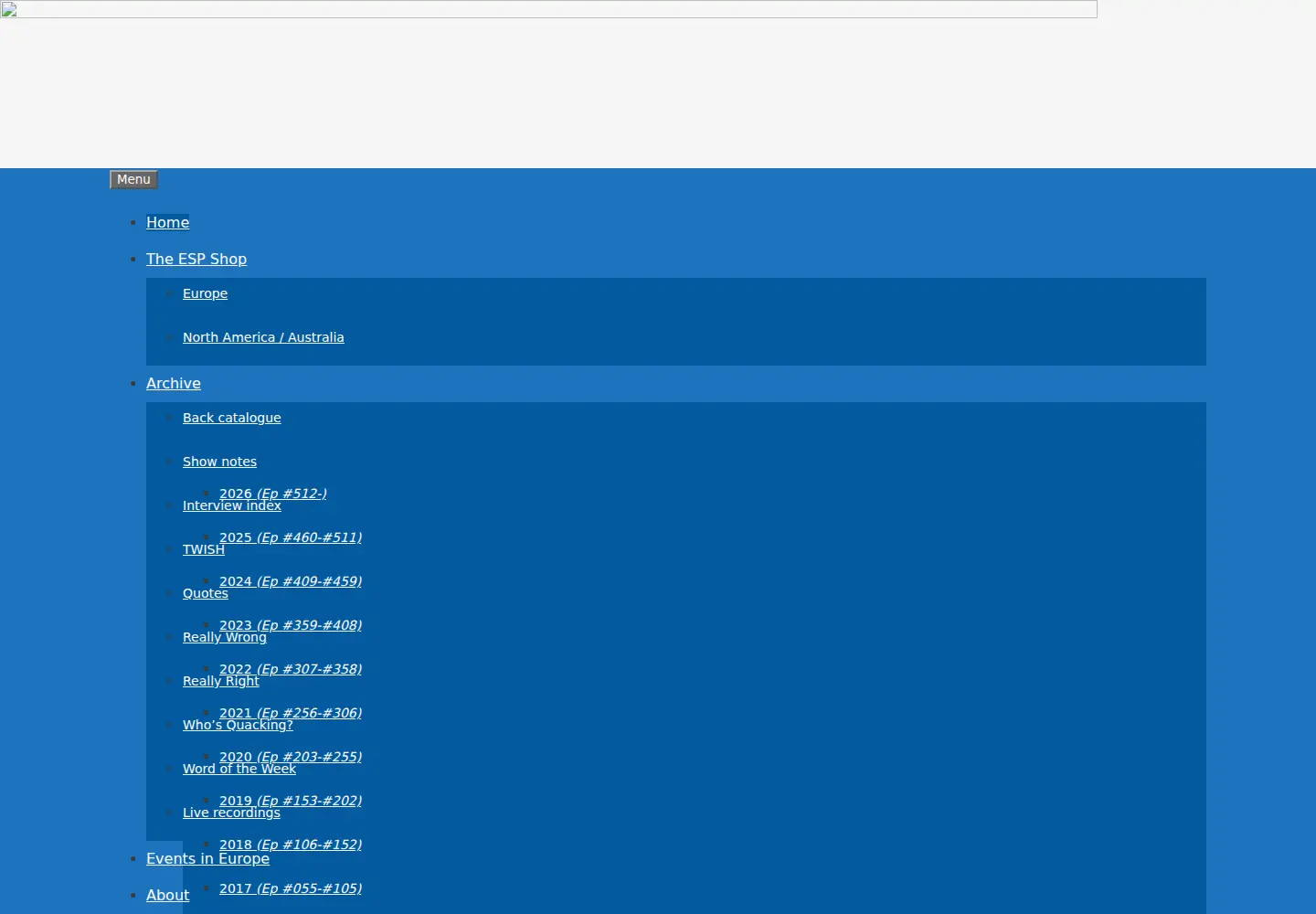Viewport: 1316px width, 914px height.
Task: Open 2018 (Ep #106-#152) show notes
Action: pyautogui.click(x=291, y=845)
